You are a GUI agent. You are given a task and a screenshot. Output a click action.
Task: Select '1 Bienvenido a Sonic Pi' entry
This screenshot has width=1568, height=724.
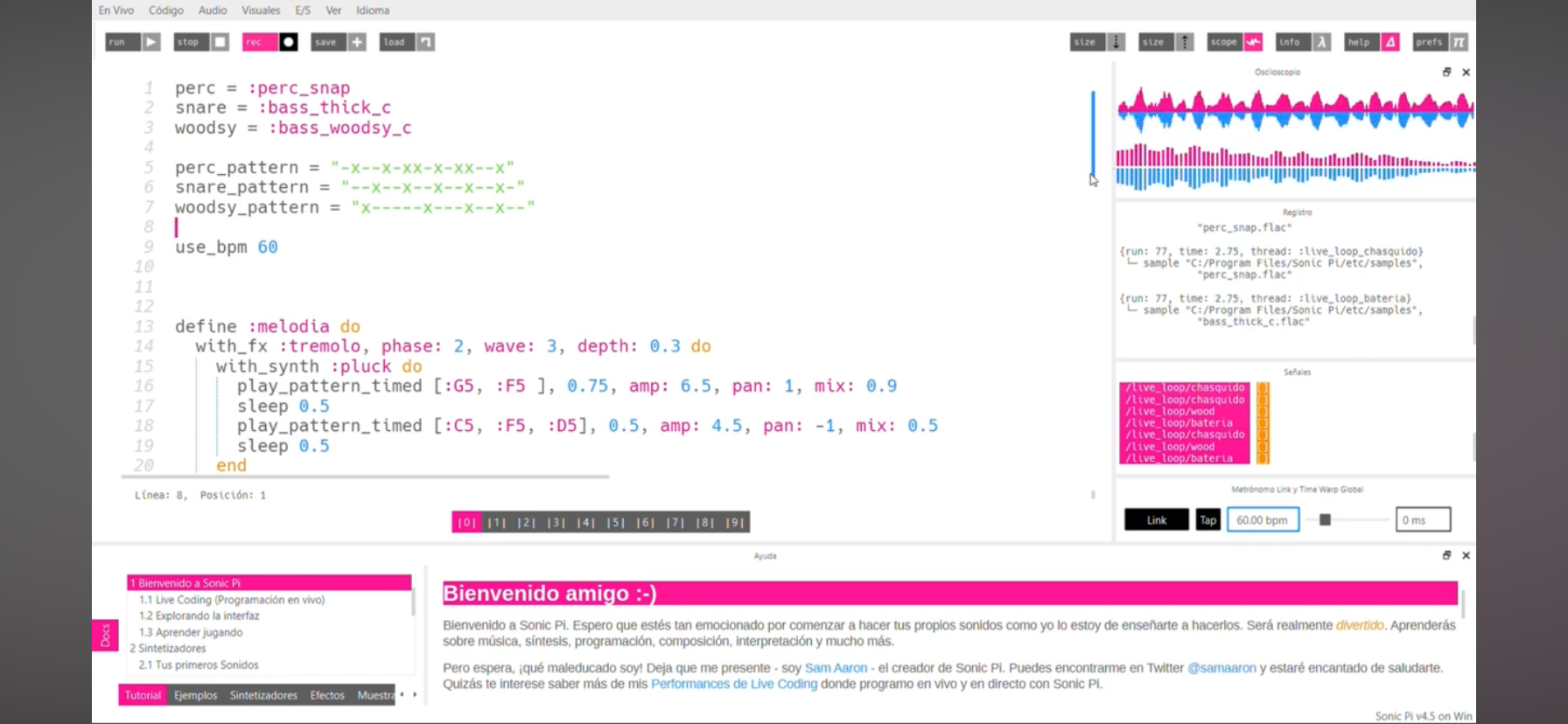coord(269,582)
